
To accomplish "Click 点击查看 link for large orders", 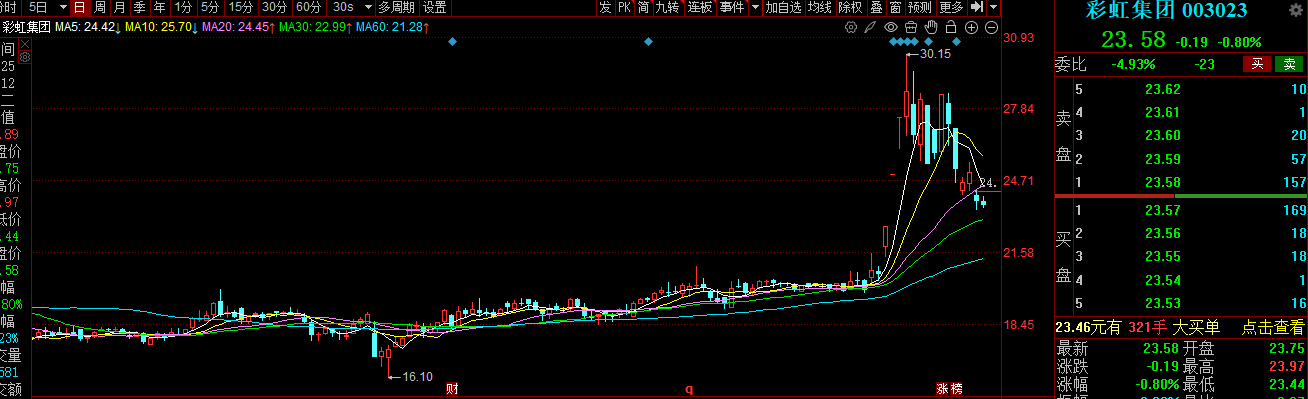I will point(1274,327).
